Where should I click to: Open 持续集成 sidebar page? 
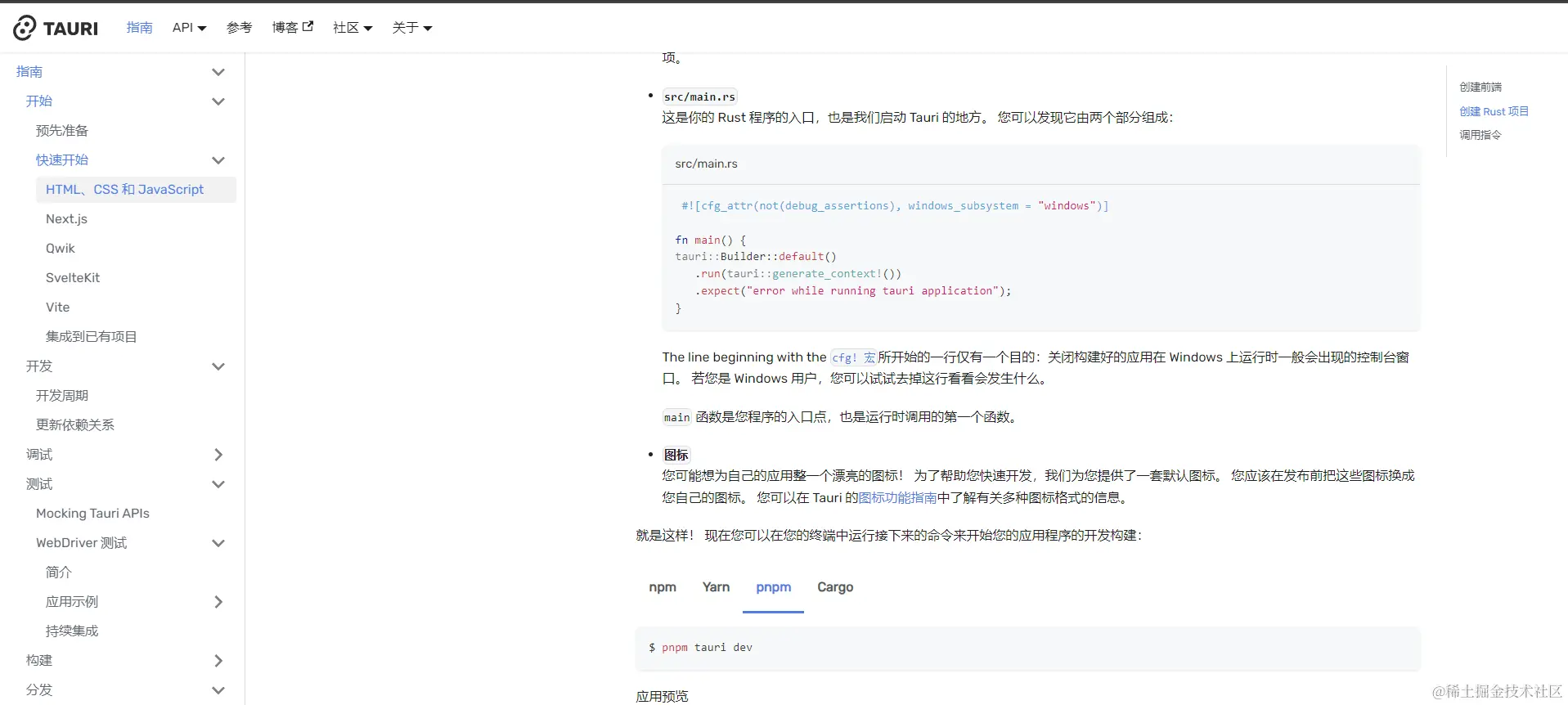72,631
